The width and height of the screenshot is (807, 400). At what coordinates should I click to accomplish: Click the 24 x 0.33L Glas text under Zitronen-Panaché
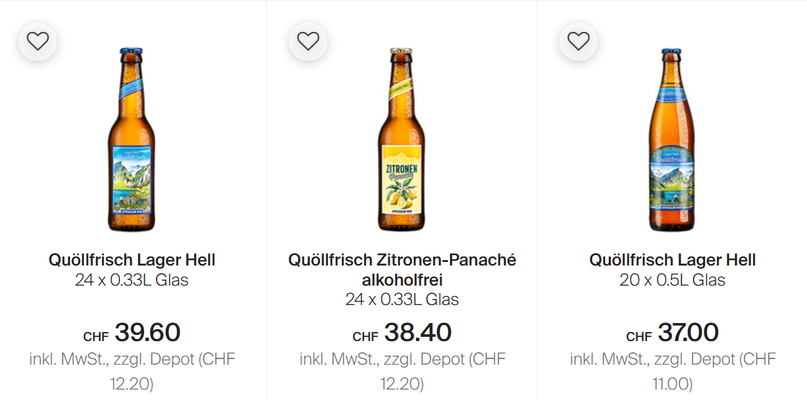(x=402, y=299)
